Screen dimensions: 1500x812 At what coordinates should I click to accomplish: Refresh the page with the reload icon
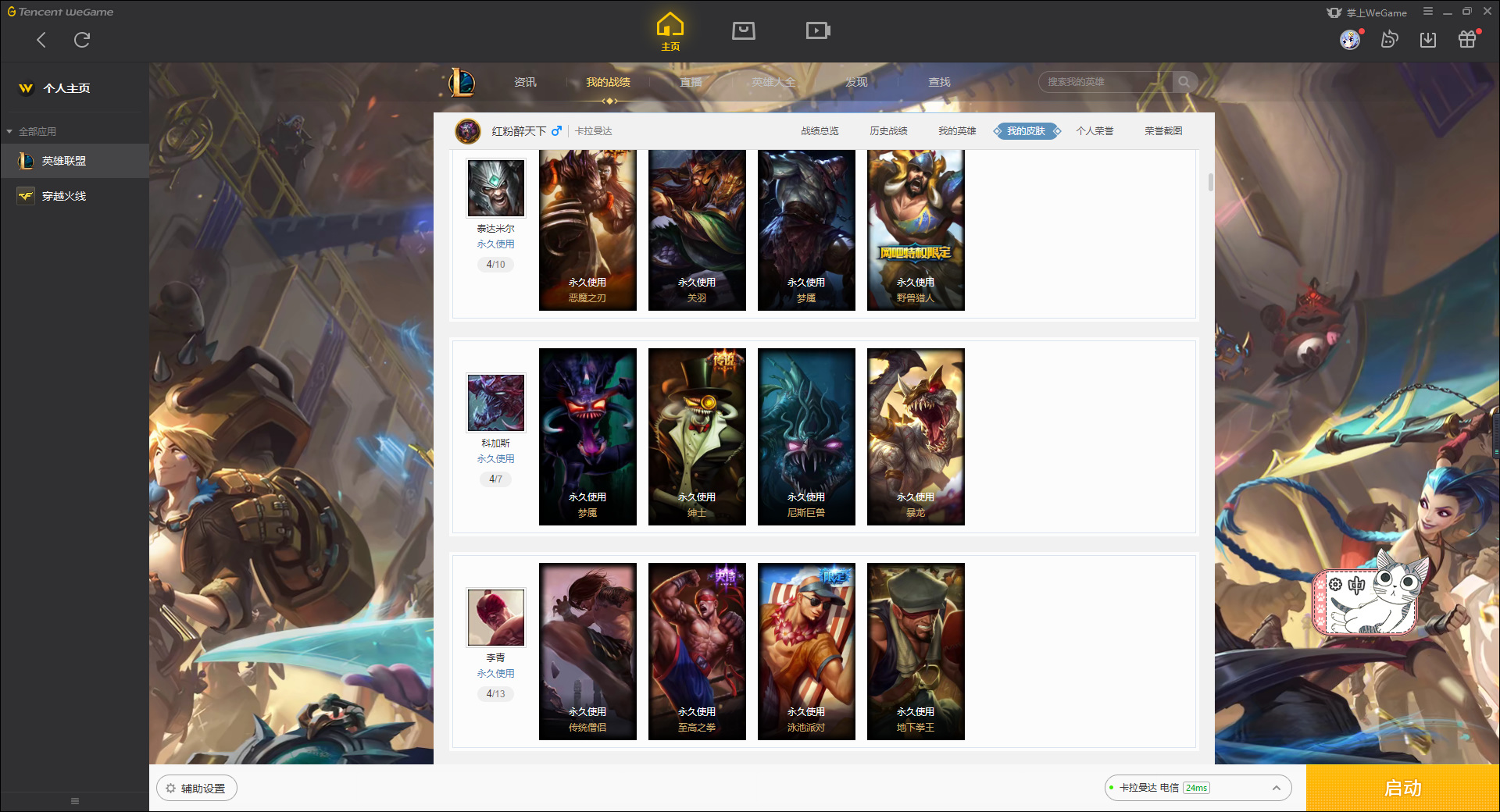coord(82,40)
